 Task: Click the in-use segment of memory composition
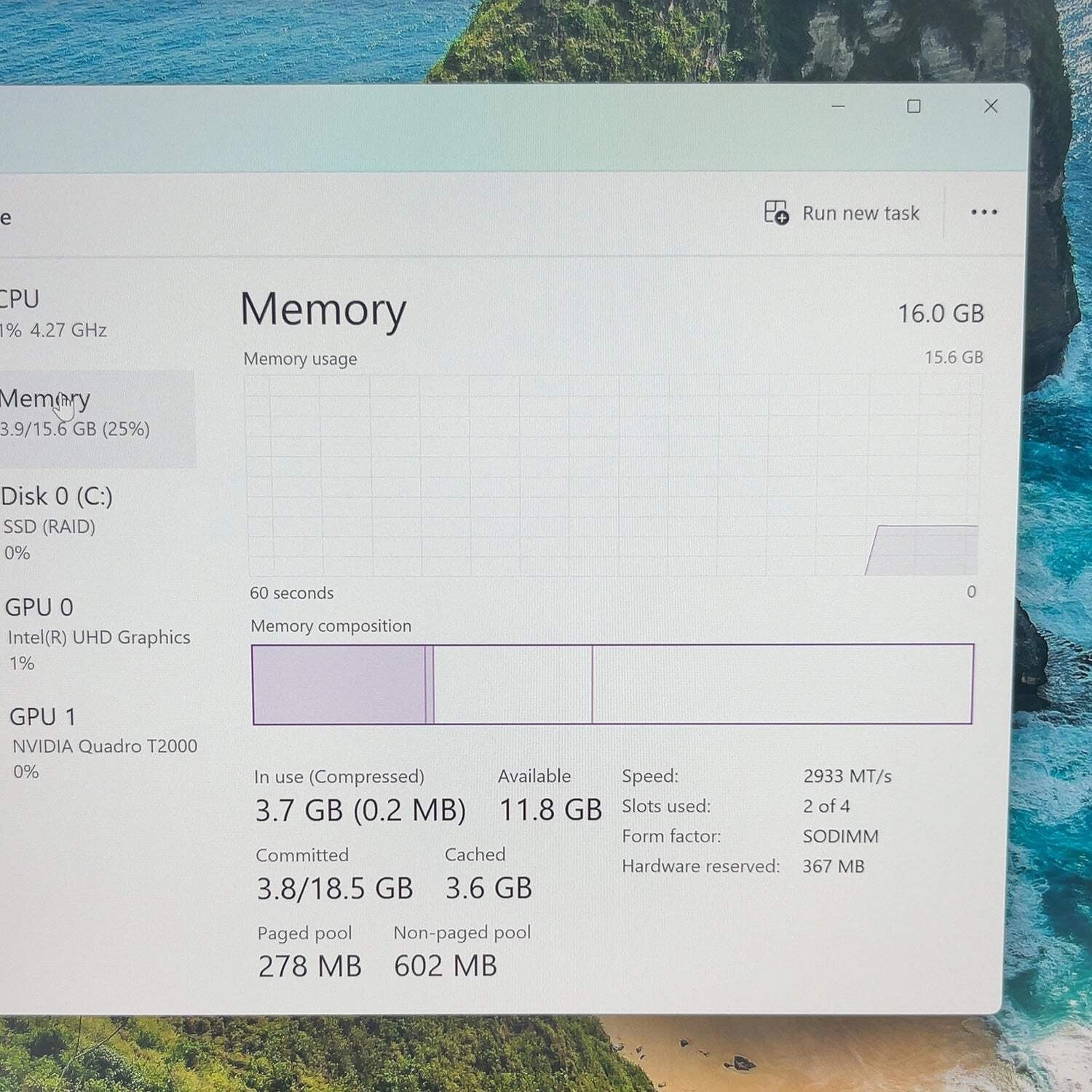pyautogui.click(x=339, y=684)
